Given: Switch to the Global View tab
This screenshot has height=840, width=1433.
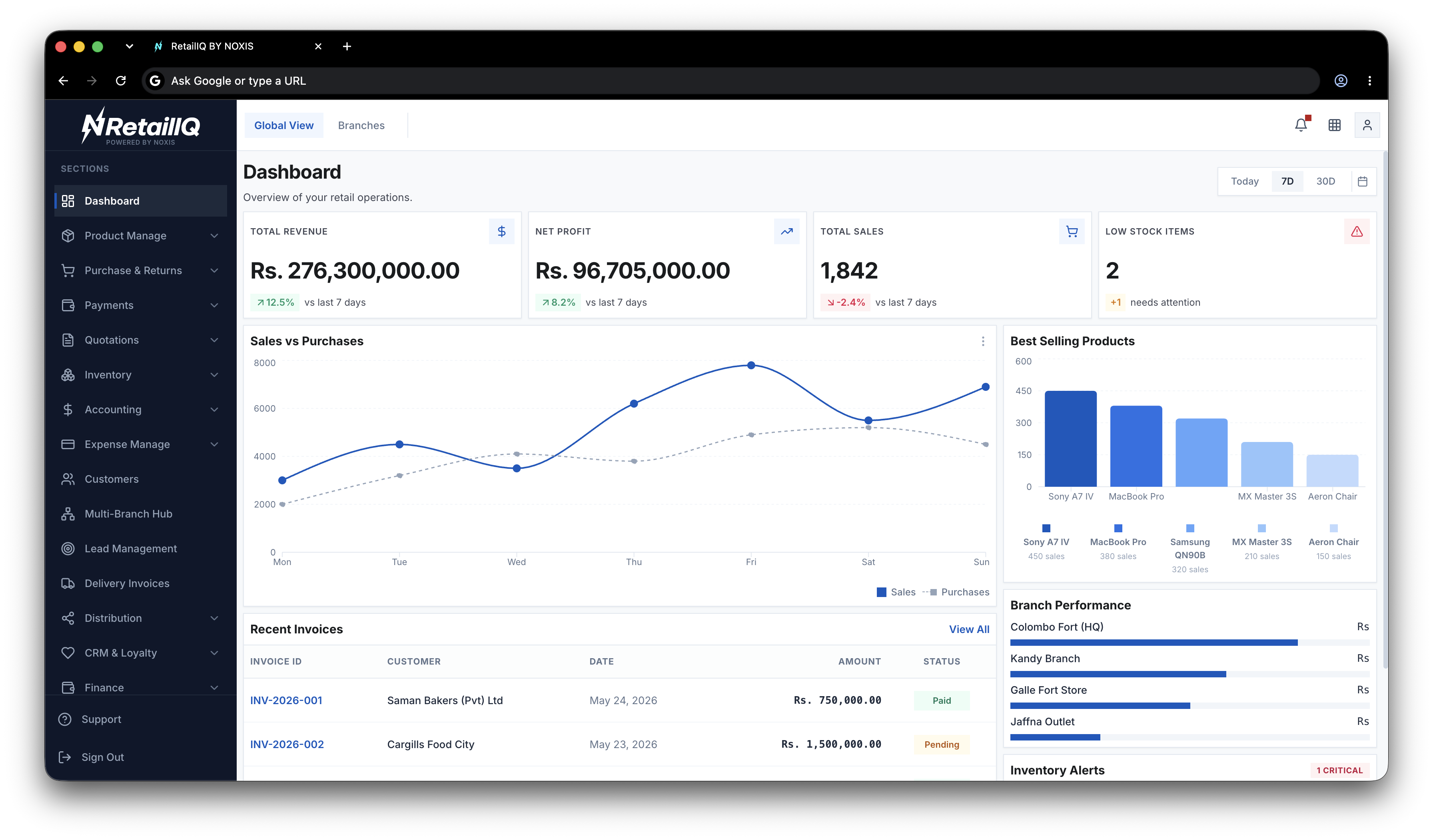Looking at the screenshot, I should 284,125.
